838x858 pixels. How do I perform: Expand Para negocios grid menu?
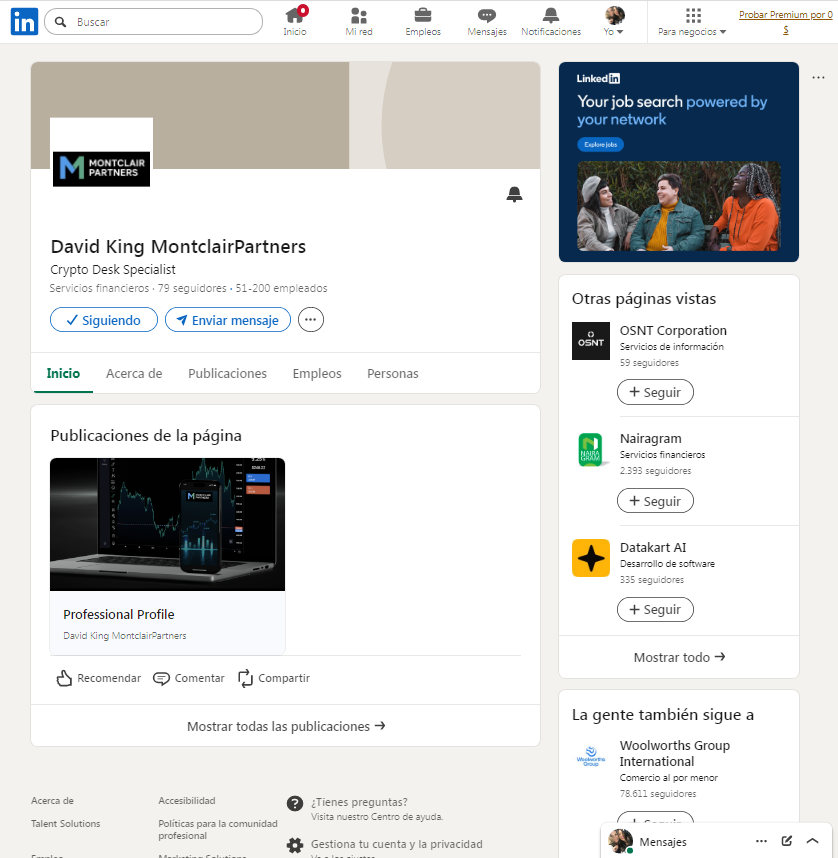[692, 22]
